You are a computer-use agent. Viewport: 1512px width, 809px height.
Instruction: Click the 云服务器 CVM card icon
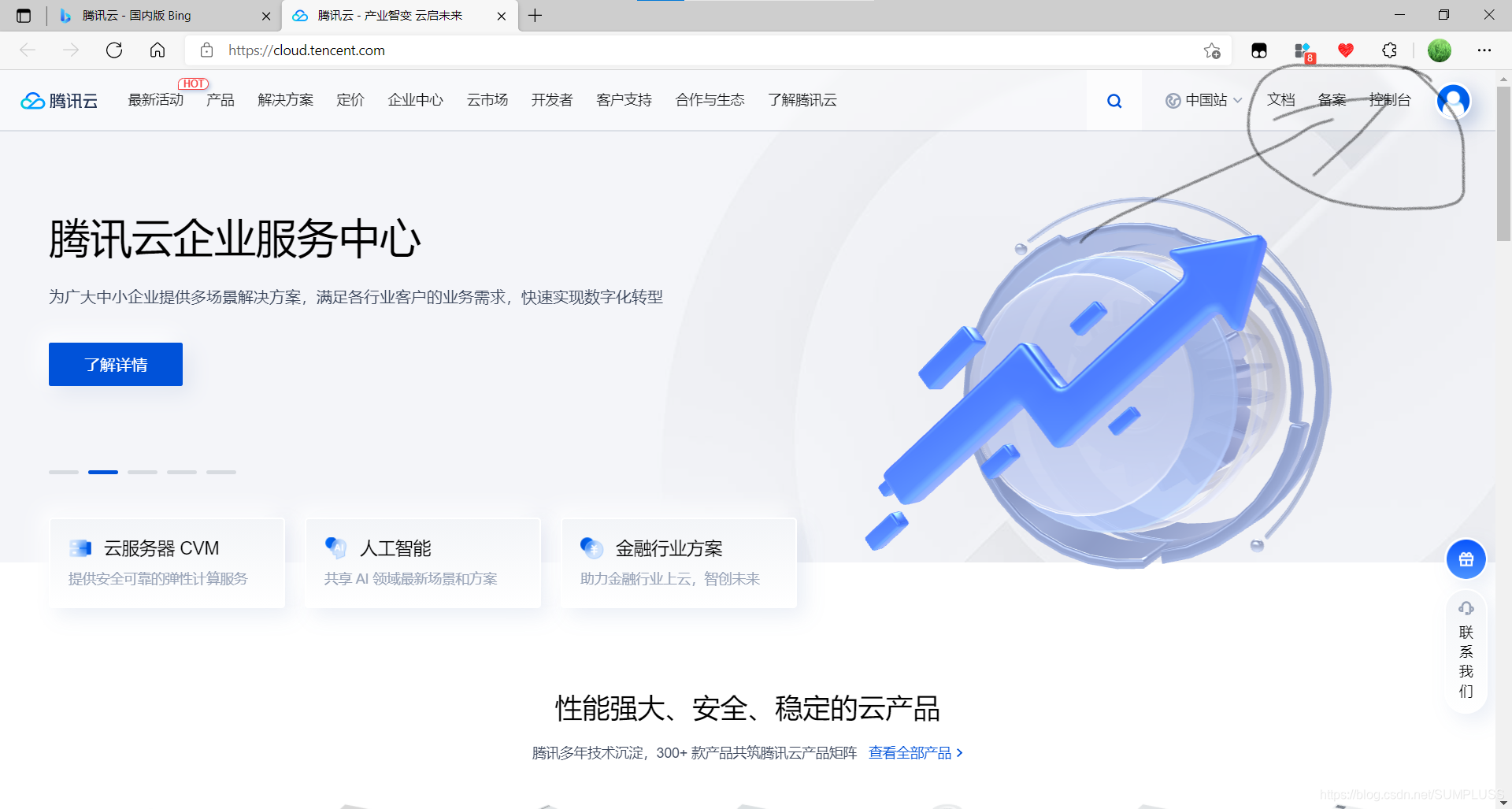pyautogui.click(x=80, y=547)
